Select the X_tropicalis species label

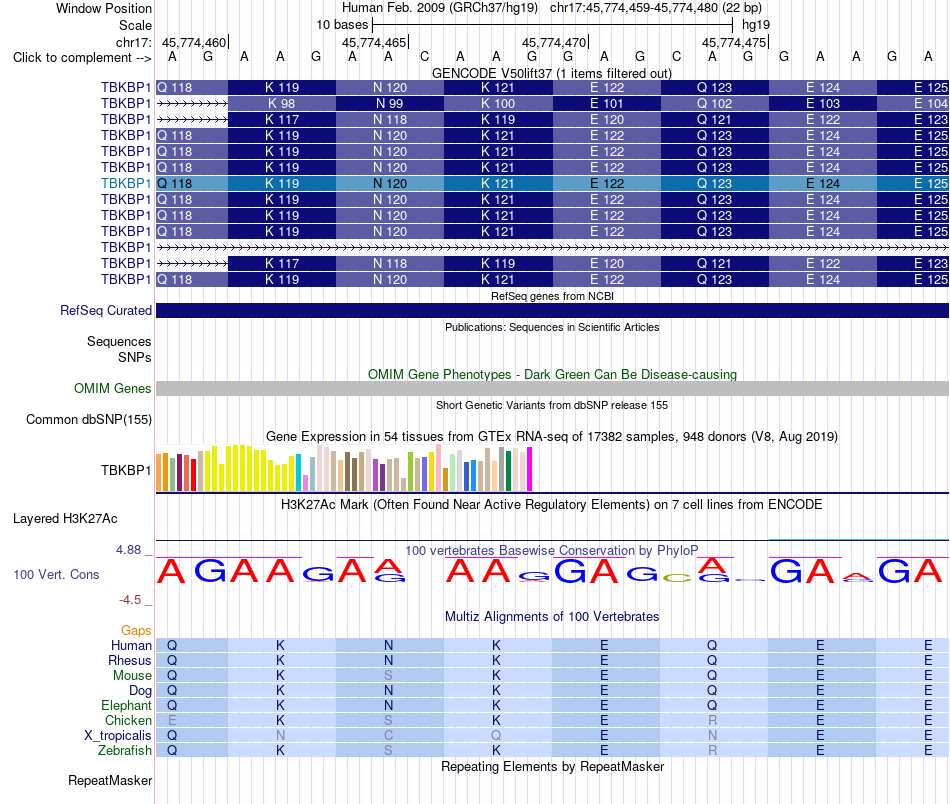coord(118,736)
